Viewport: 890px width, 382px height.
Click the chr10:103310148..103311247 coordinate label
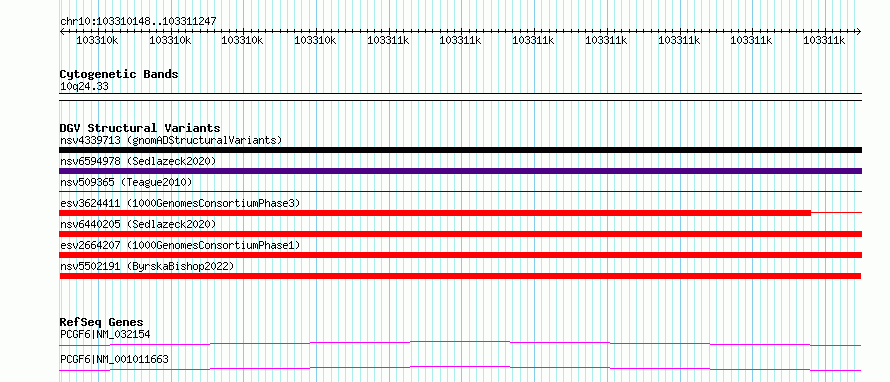click(138, 22)
